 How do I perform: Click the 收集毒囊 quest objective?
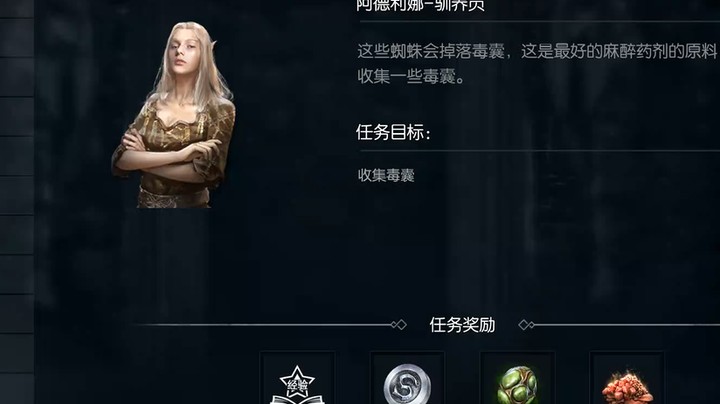pos(386,175)
